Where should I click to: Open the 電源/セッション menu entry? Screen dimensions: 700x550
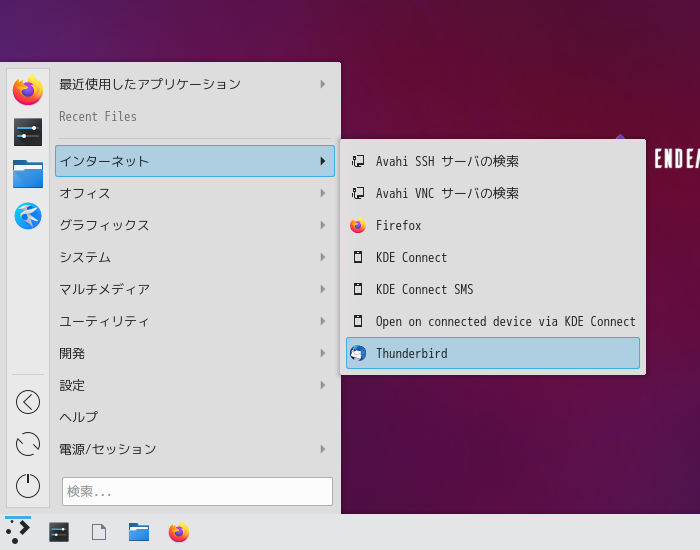coord(195,449)
